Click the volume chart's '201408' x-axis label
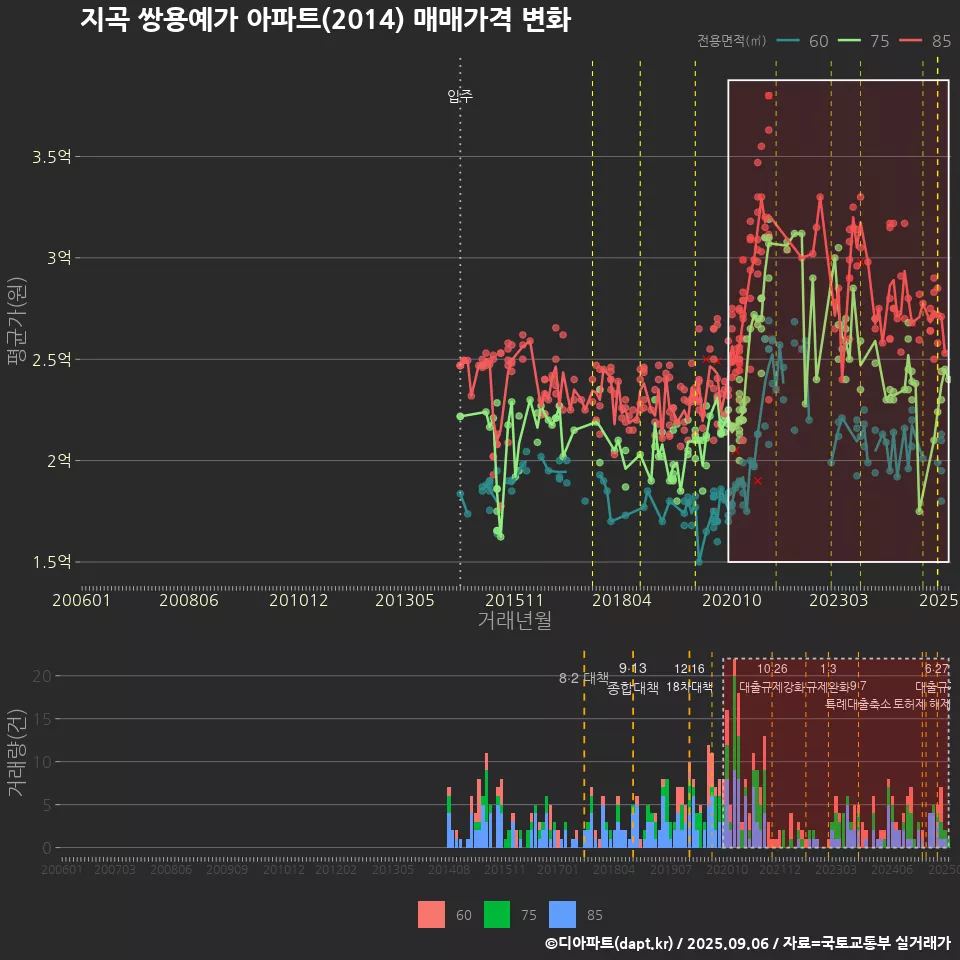Viewport: 960px width, 960px height. 449,869
